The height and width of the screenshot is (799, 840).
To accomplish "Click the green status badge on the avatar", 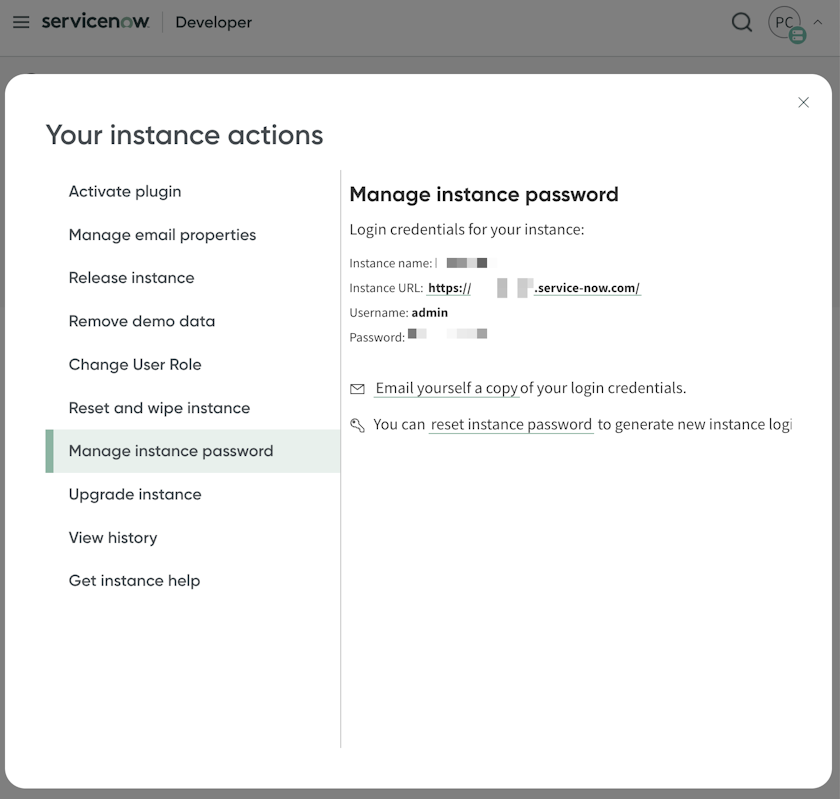I will pos(797,35).
